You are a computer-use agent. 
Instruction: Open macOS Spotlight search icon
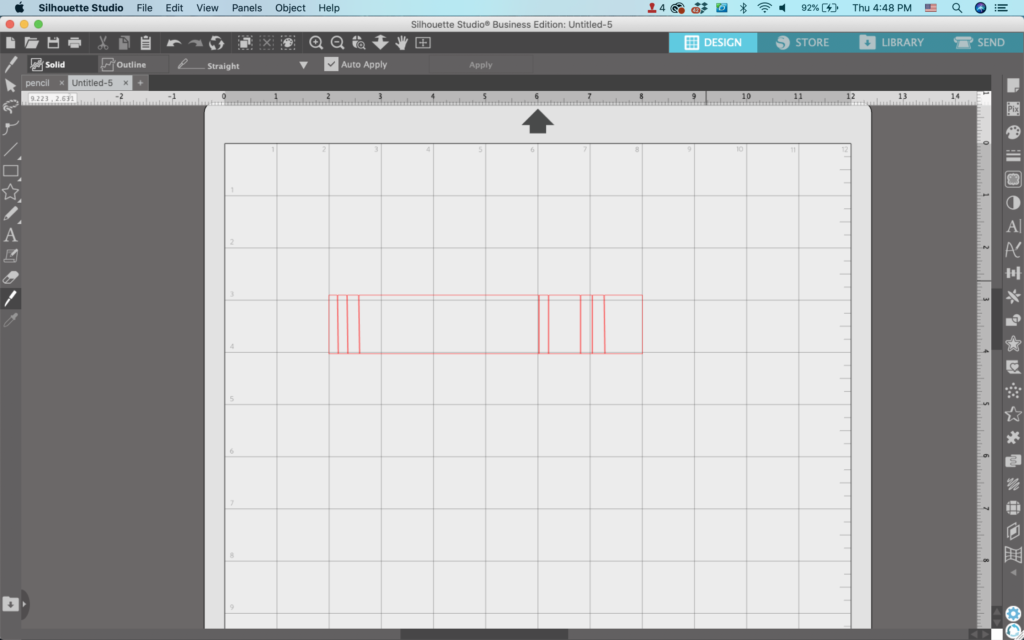[957, 8]
